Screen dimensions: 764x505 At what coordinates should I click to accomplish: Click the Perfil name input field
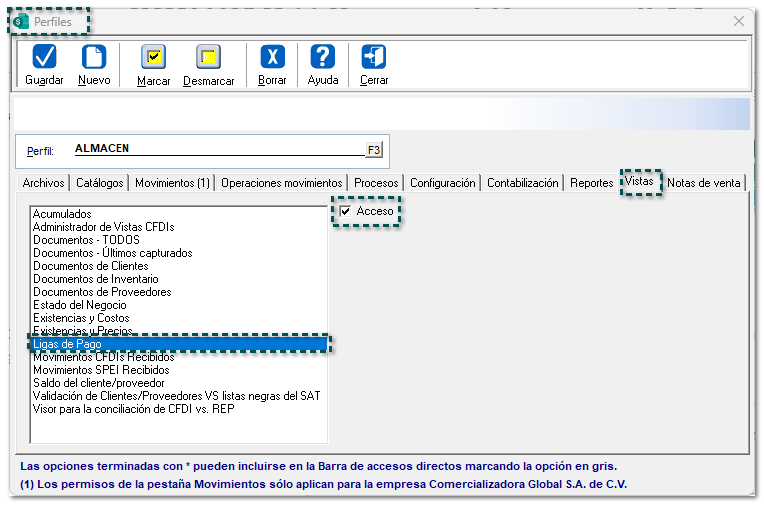(218, 149)
